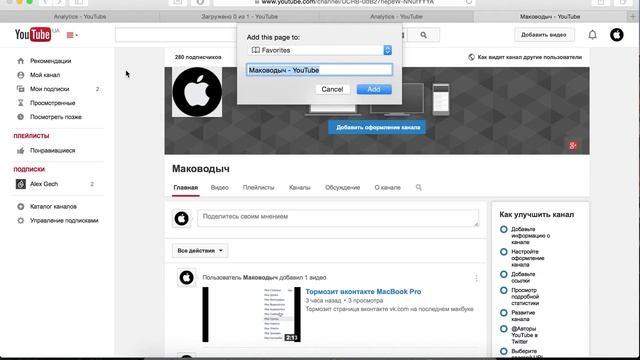Image resolution: width=640 pixels, height=360 pixels.
Task: Confirm bookmark with the Add button
Action: 374,89
